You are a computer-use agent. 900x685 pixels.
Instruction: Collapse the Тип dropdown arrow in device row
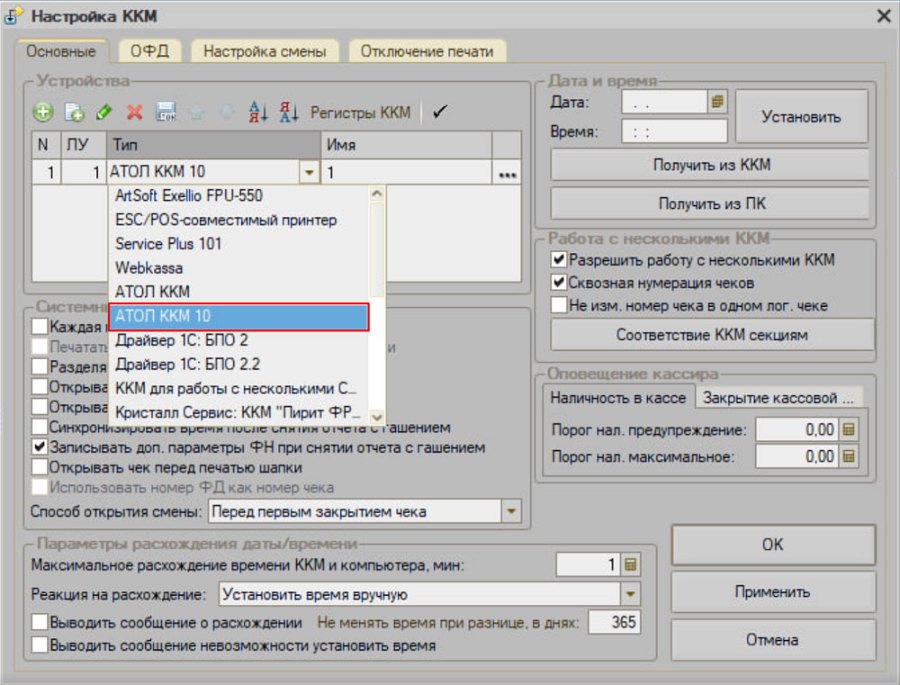(x=309, y=172)
